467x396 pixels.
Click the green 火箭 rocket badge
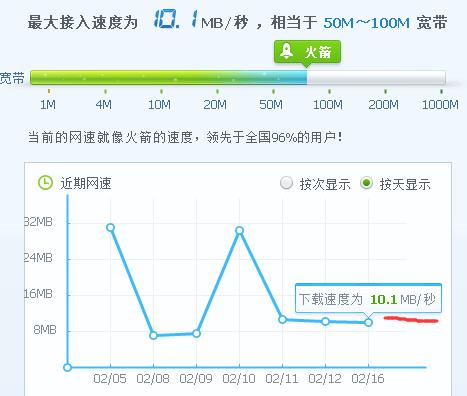tap(307, 52)
